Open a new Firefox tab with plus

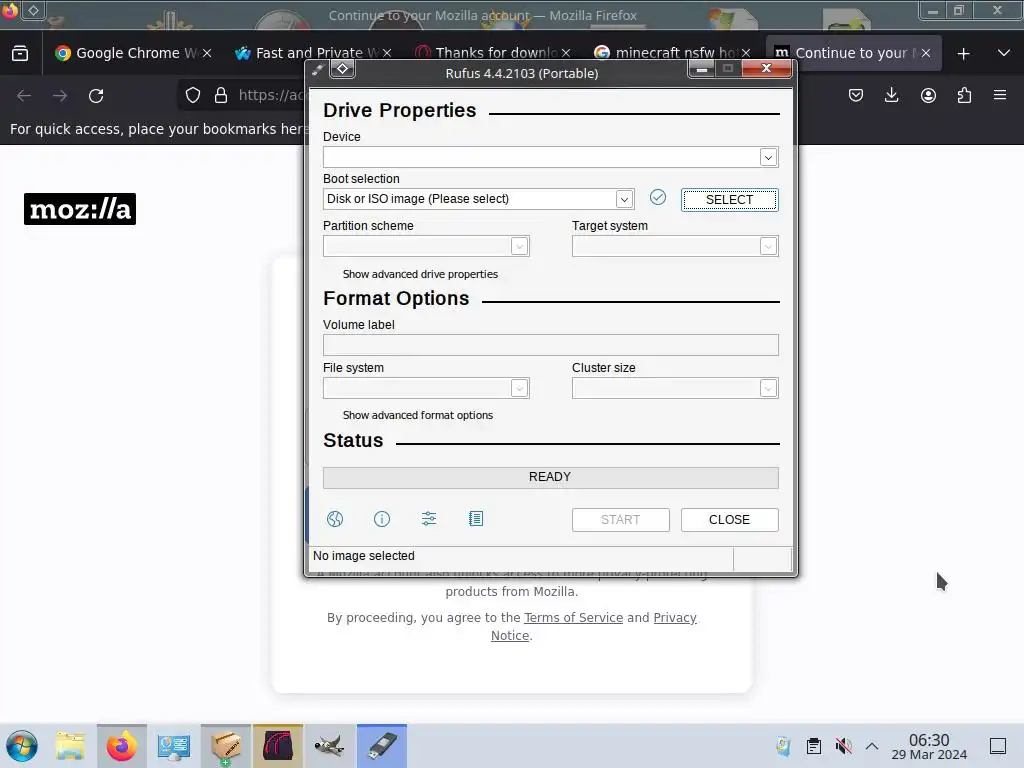963,54
